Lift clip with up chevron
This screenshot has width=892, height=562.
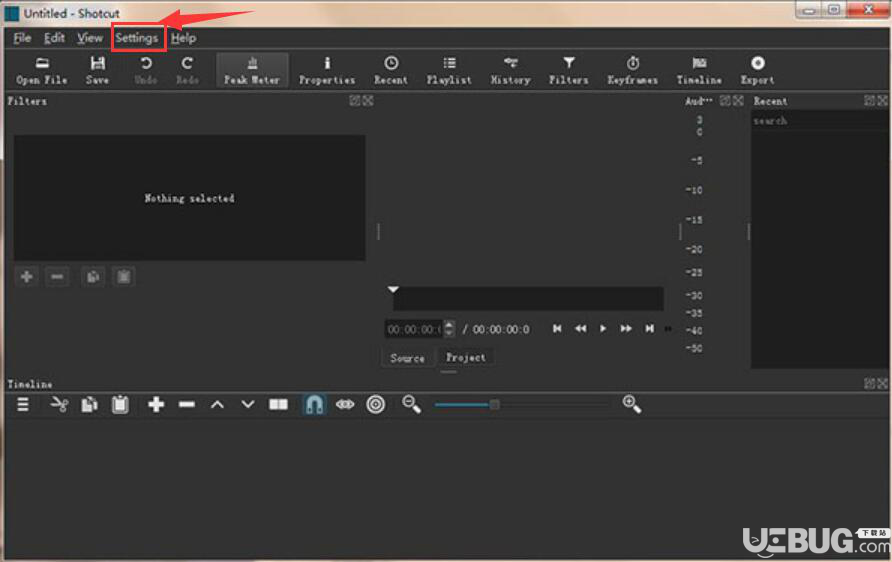click(x=217, y=404)
